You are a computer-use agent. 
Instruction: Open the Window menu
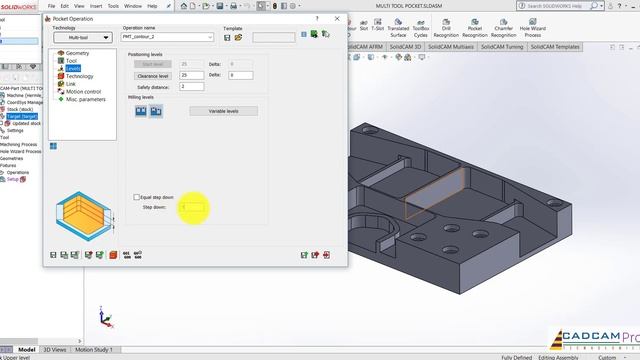[133, 6]
